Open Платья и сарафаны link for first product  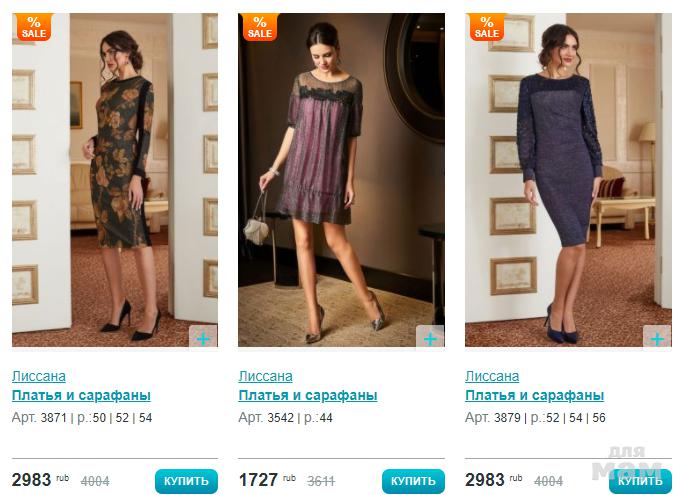[x=81, y=395]
